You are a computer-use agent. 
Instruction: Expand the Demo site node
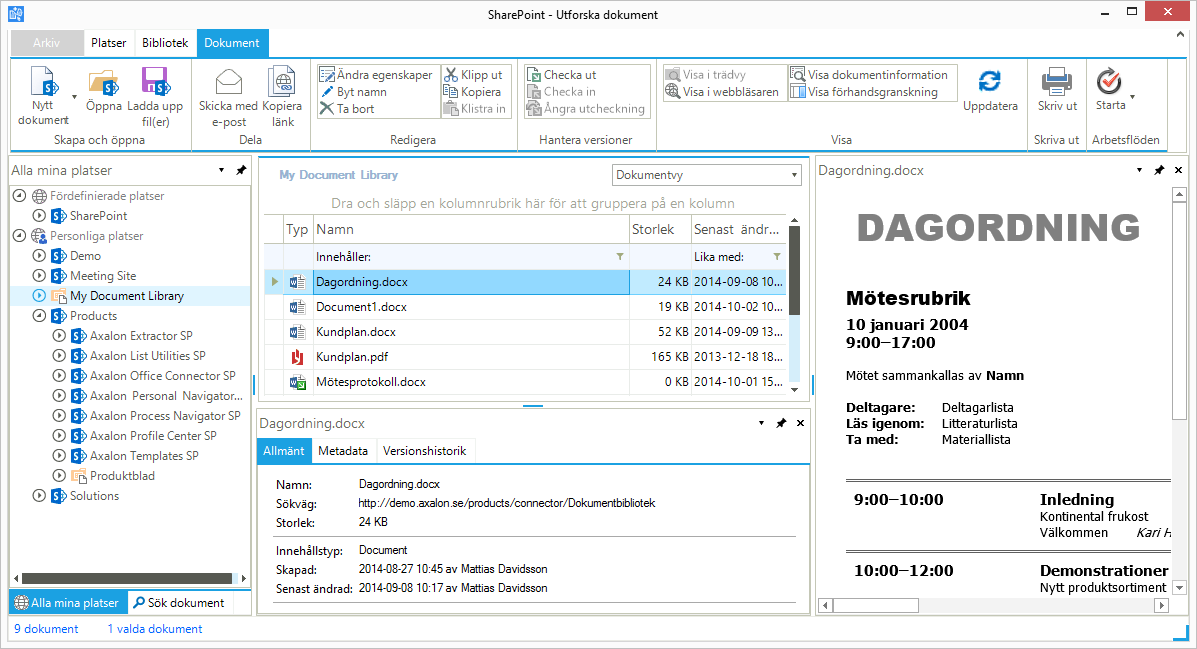tap(39, 256)
